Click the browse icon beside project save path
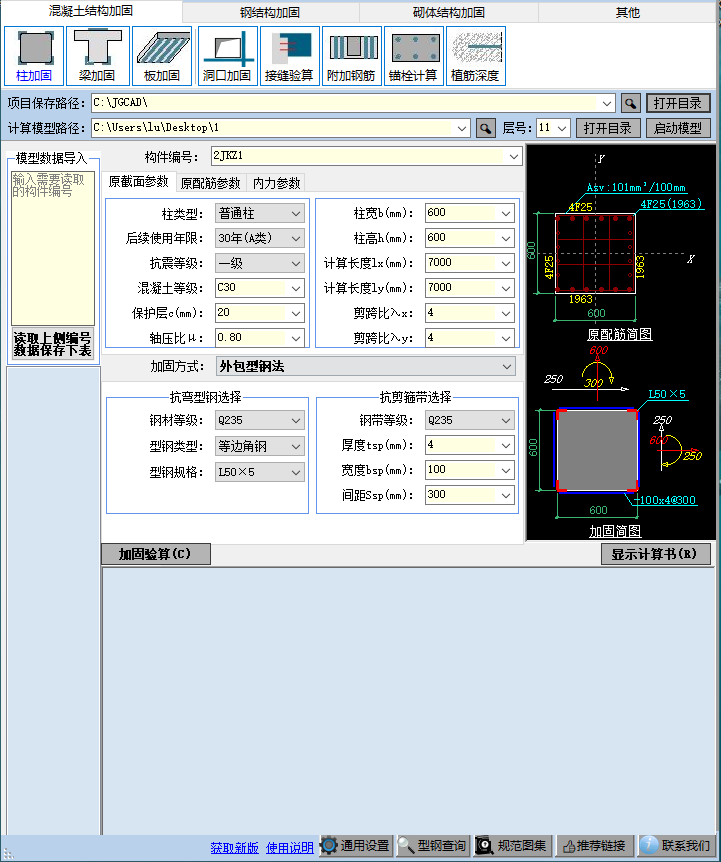The width and height of the screenshot is (721, 862). coord(630,103)
